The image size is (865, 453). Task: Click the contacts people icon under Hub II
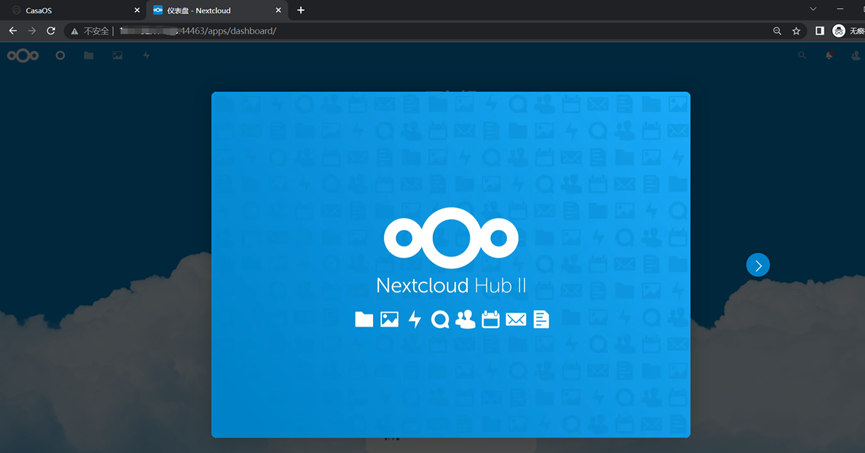465,319
